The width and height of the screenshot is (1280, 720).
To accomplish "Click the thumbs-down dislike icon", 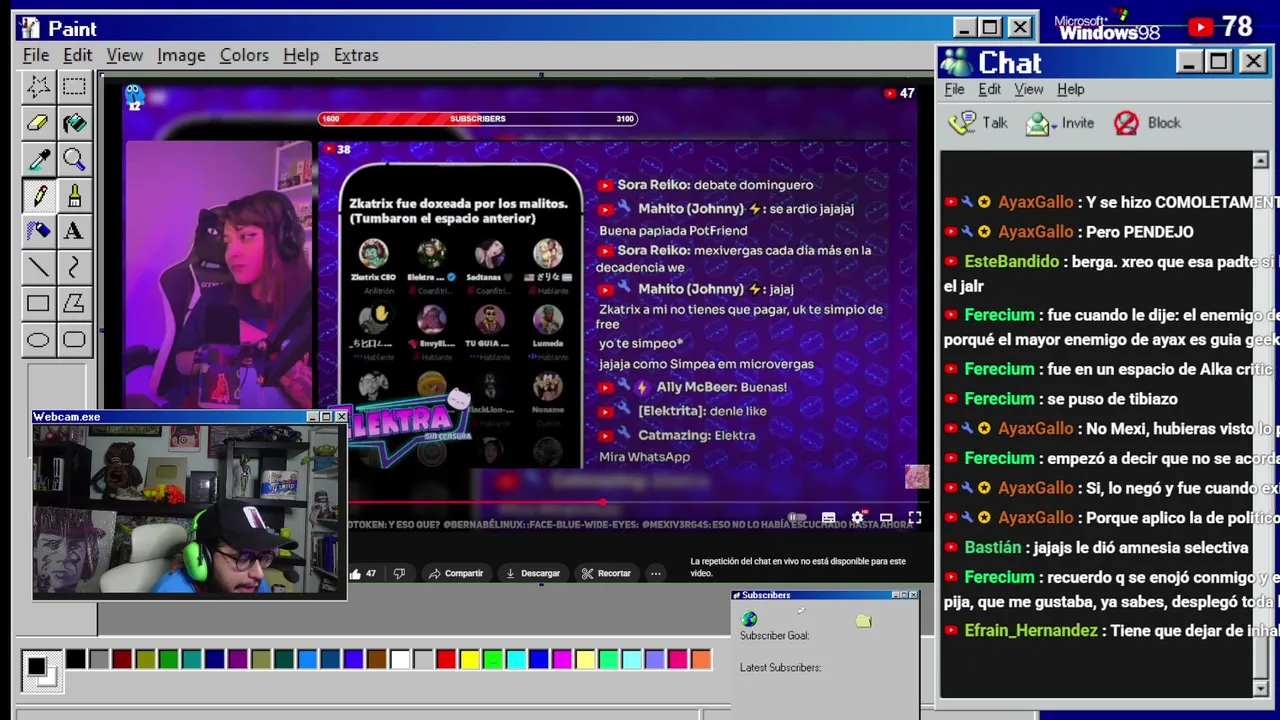I will click(x=399, y=574).
